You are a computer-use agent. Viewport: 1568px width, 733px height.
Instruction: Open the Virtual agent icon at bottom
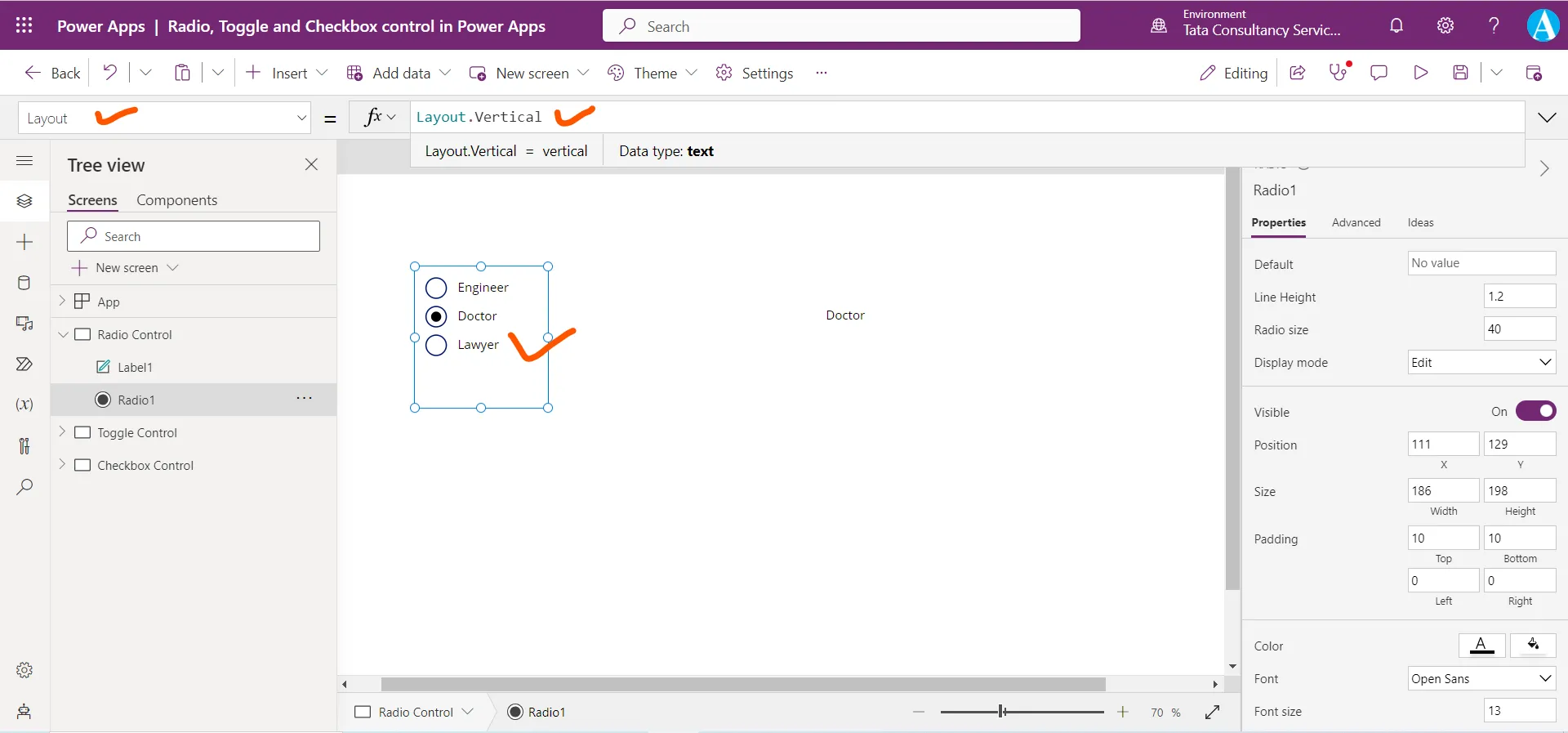click(24, 711)
